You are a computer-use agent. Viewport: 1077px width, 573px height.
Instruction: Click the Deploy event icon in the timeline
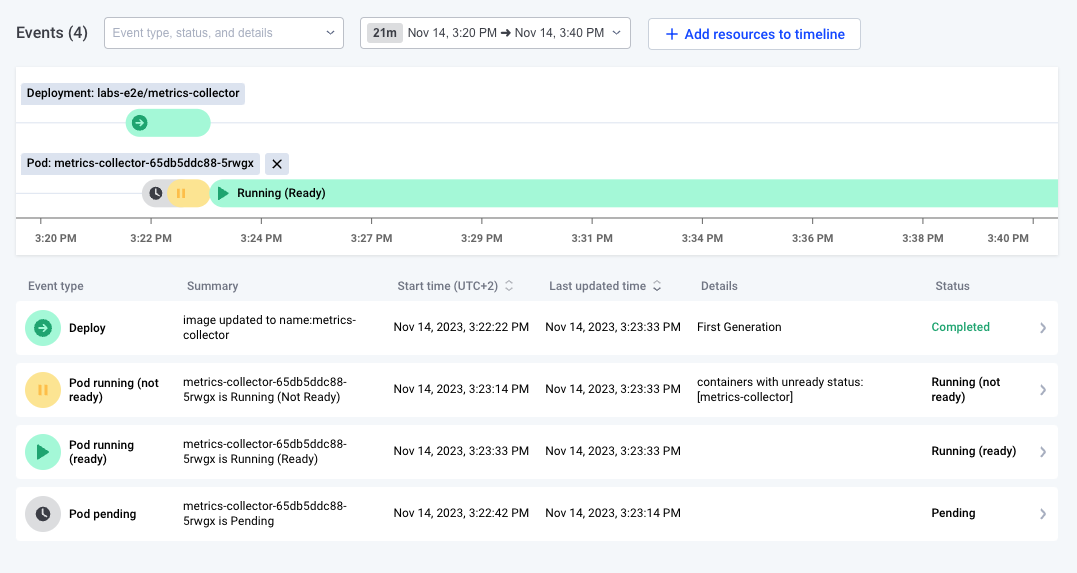point(139,123)
